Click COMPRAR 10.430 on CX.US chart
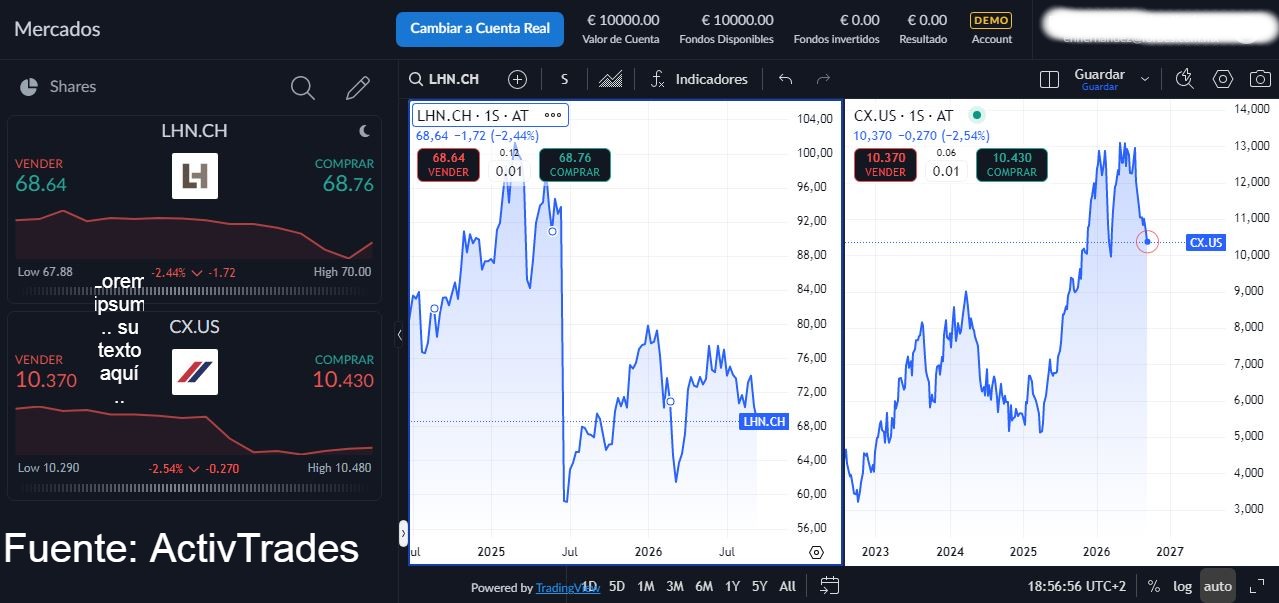The width and height of the screenshot is (1279, 603). pos(1012,165)
